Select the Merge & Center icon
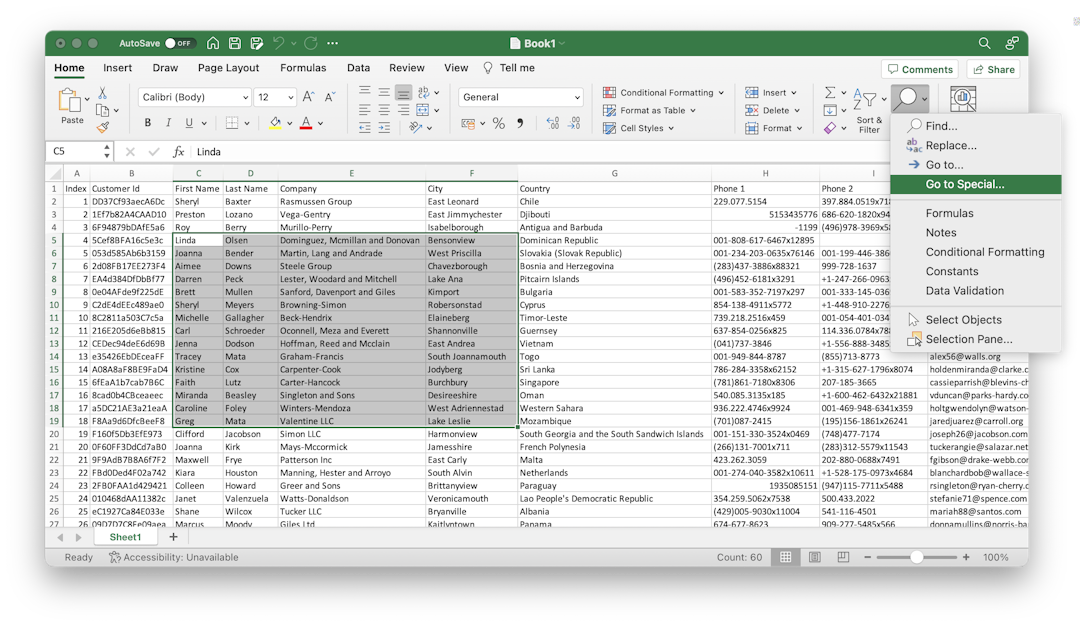 (x=422, y=110)
